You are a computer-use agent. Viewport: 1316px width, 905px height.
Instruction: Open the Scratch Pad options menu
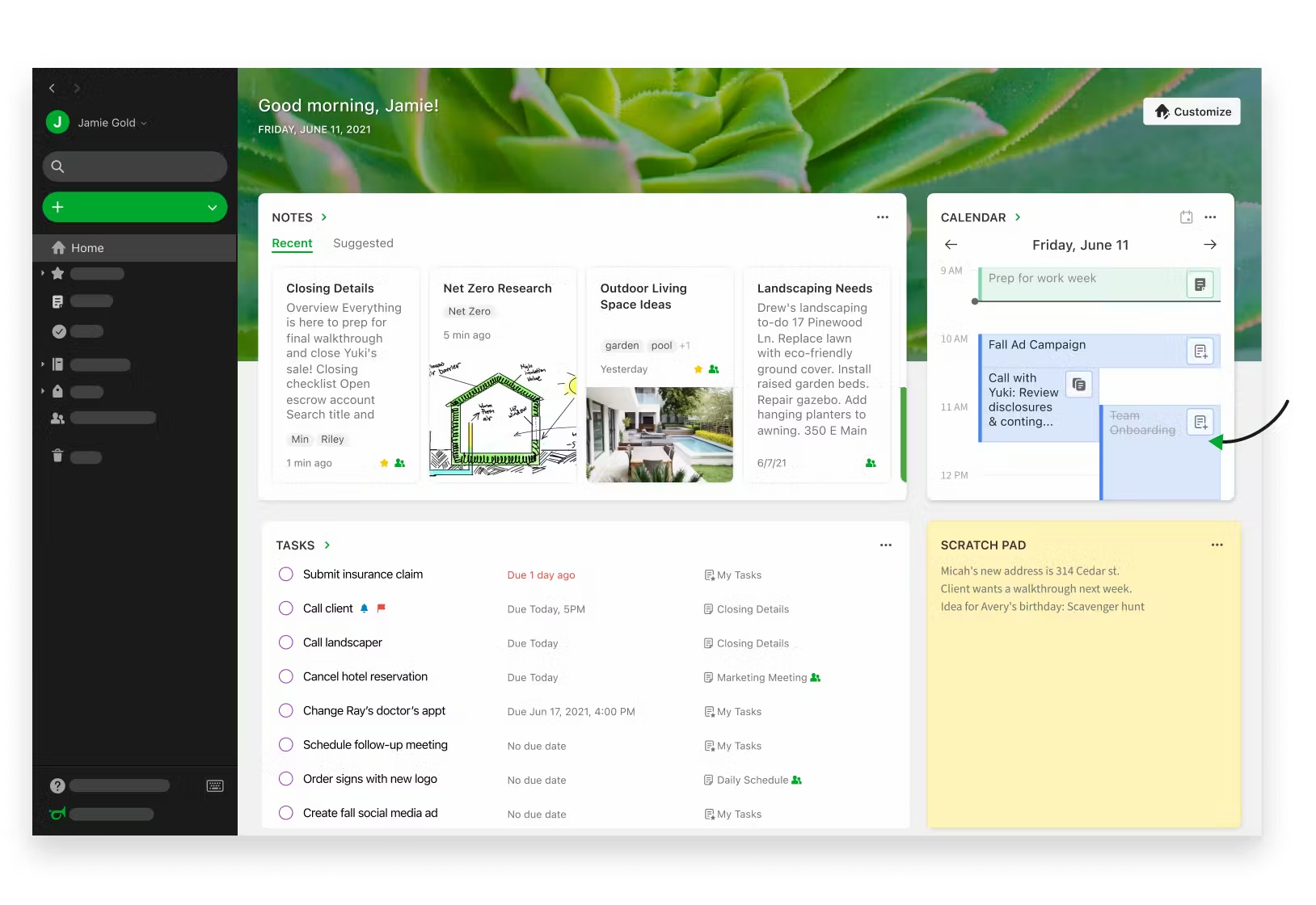(1217, 545)
